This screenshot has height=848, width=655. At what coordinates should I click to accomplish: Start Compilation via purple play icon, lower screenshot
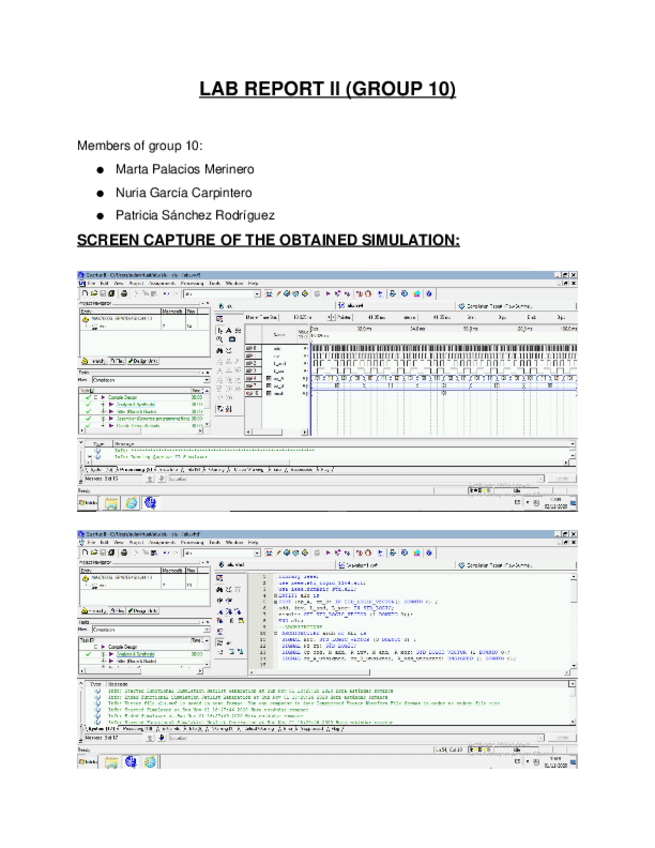coord(328,553)
